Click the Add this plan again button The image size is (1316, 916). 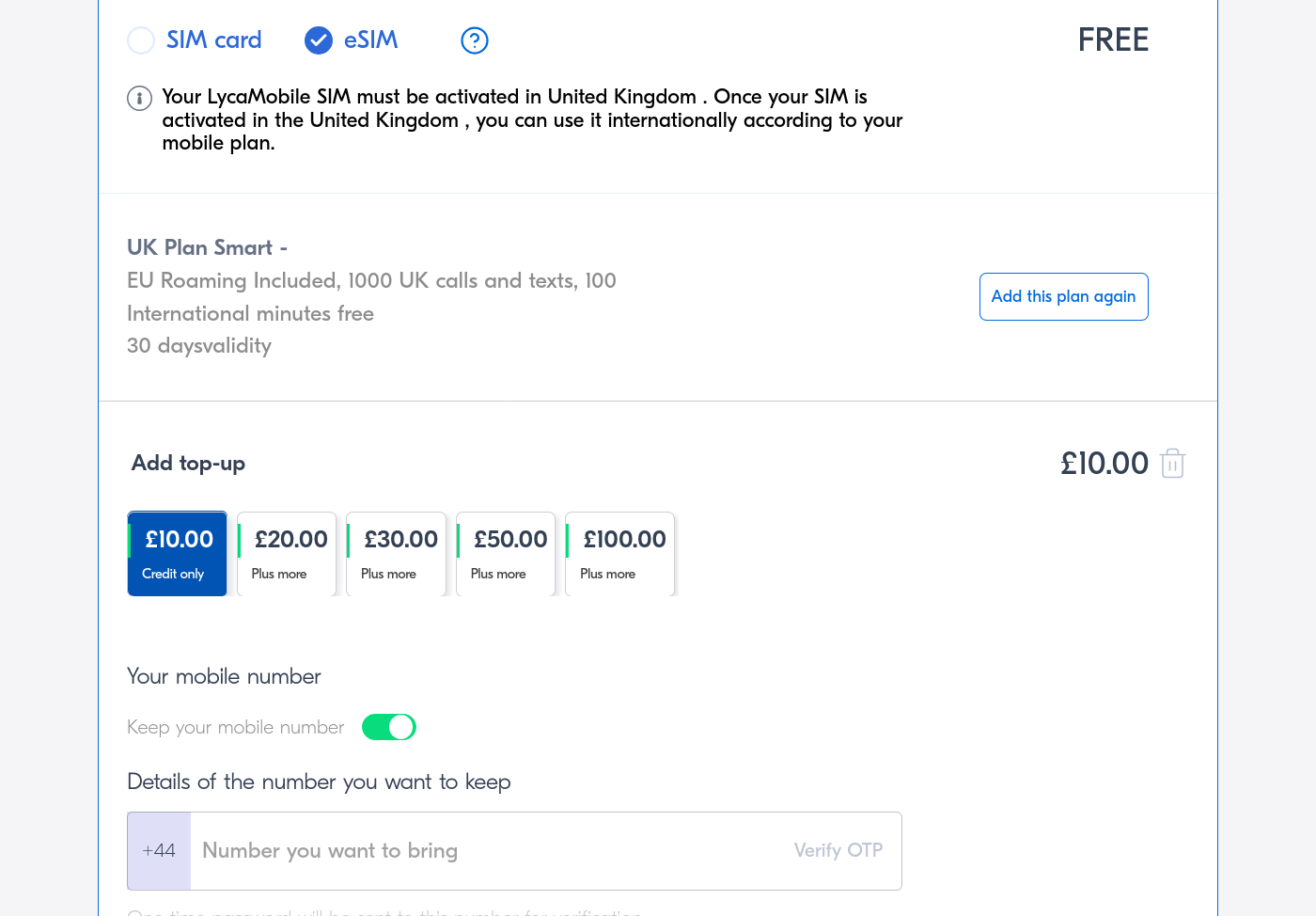[x=1063, y=296]
